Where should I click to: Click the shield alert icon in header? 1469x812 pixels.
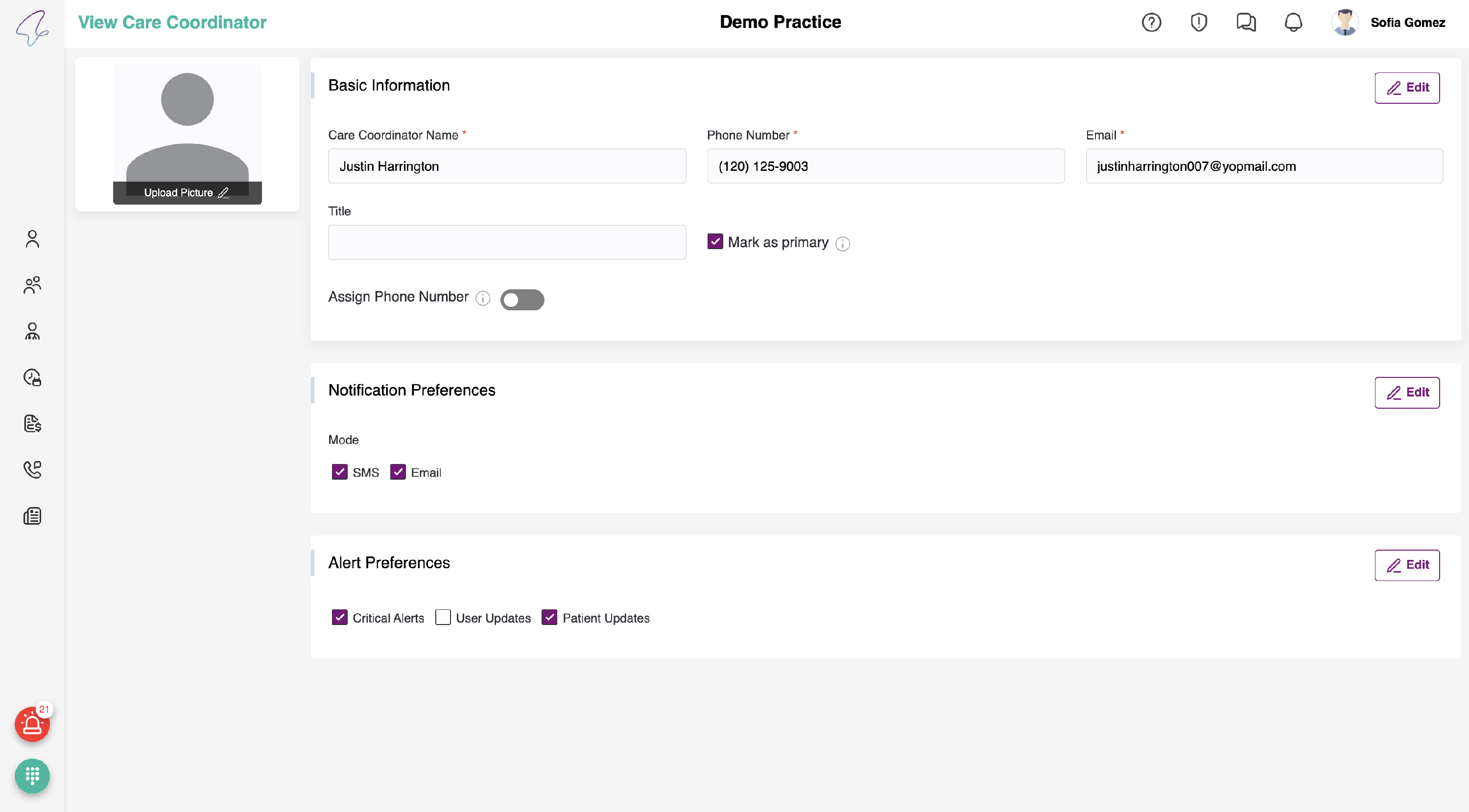click(1198, 22)
